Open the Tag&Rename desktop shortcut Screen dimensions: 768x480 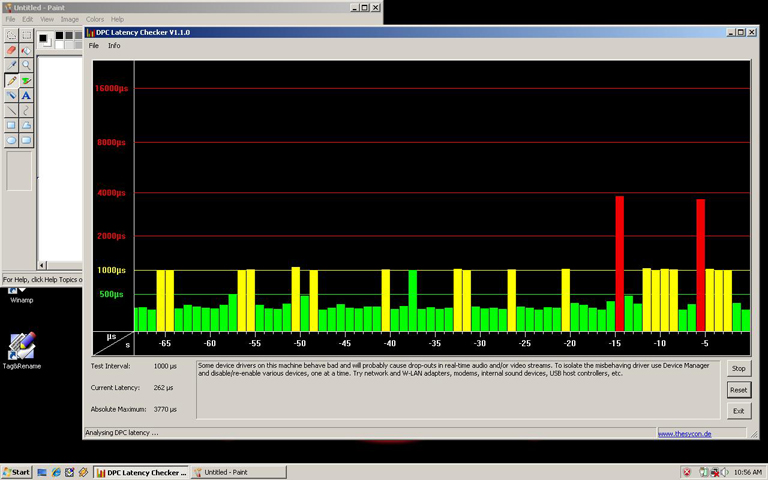(22, 351)
